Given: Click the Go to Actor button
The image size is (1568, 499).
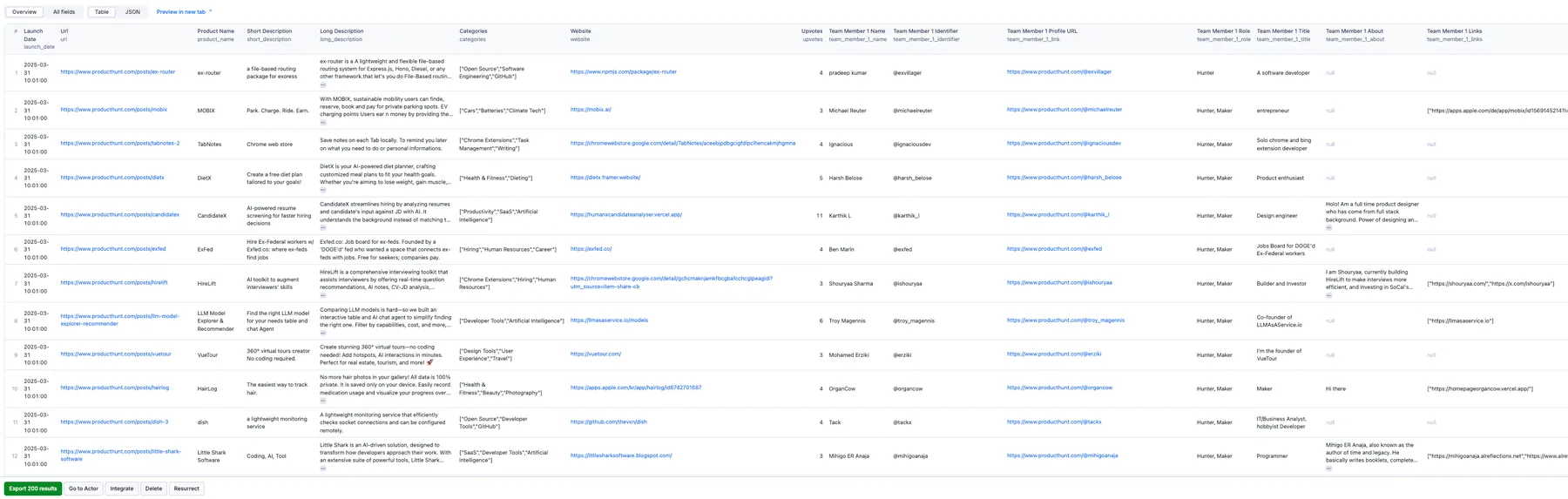Looking at the screenshot, I should (x=84, y=489).
